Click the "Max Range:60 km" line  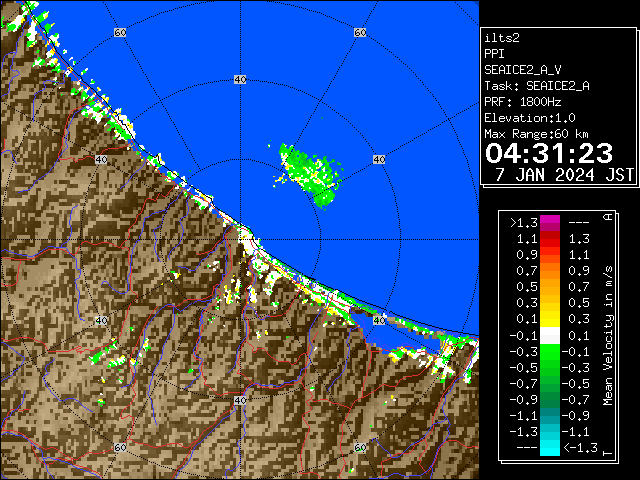pos(536,134)
